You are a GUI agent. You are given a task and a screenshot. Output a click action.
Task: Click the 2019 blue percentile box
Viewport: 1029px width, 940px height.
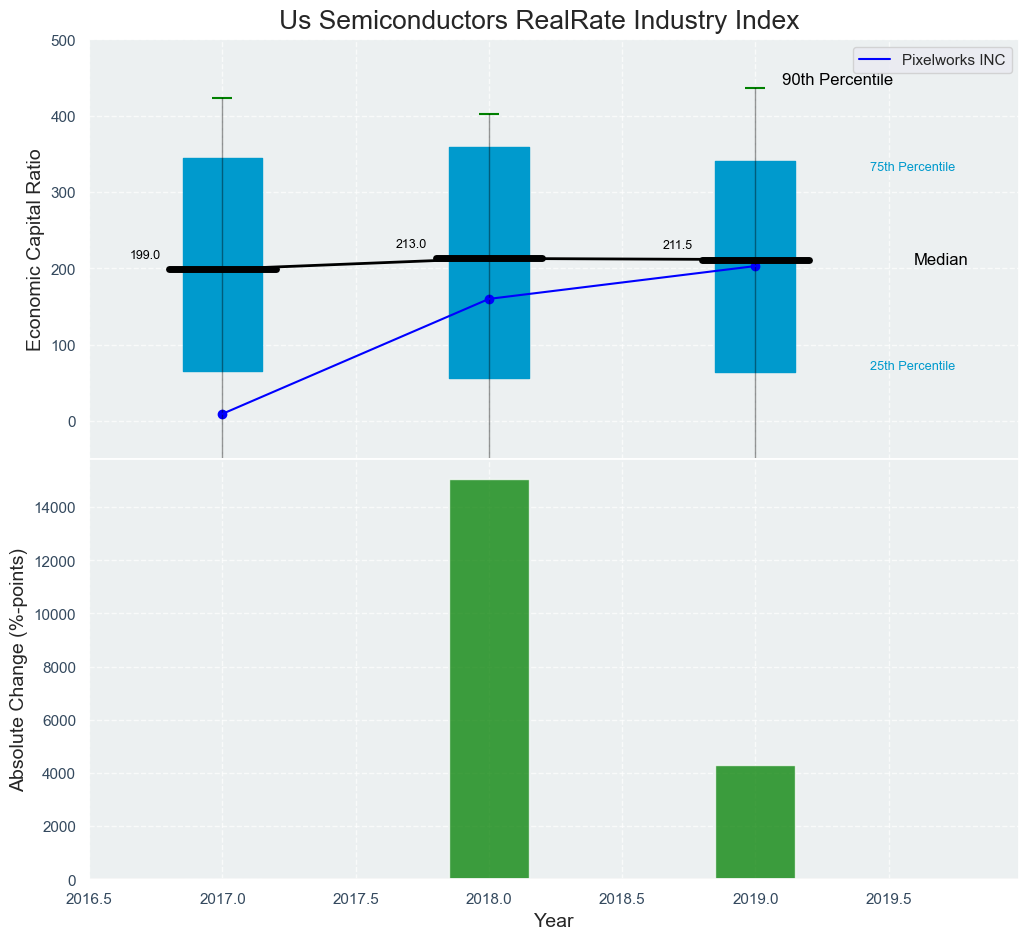tap(755, 267)
